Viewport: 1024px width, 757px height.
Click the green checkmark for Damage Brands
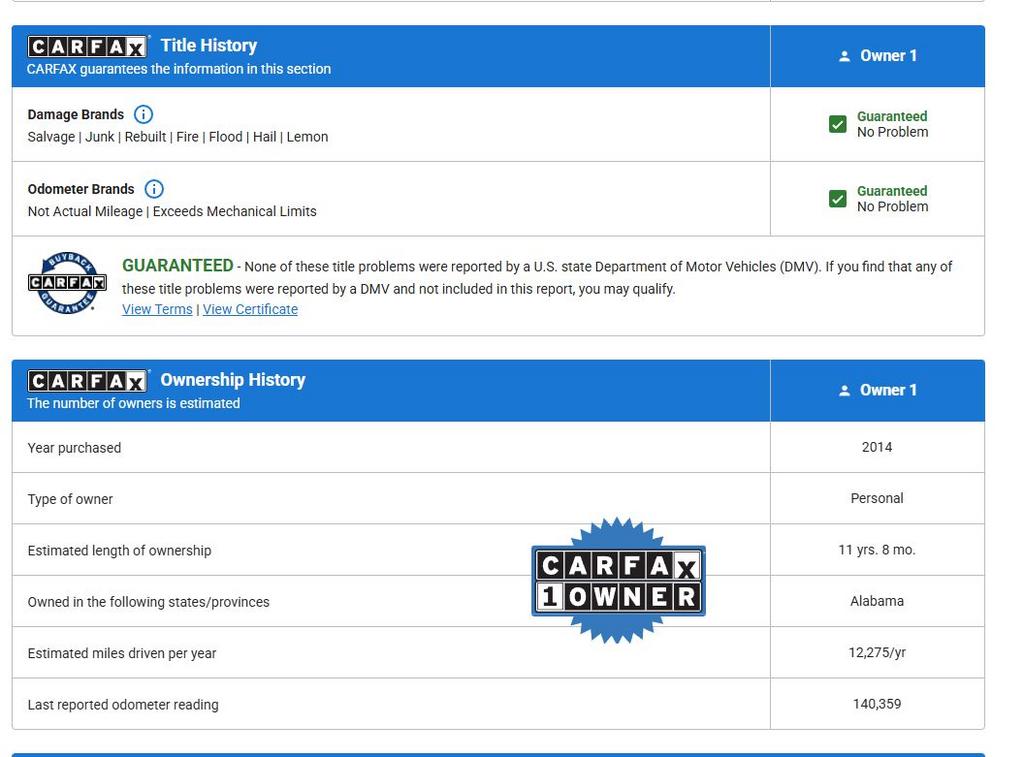(838, 124)
